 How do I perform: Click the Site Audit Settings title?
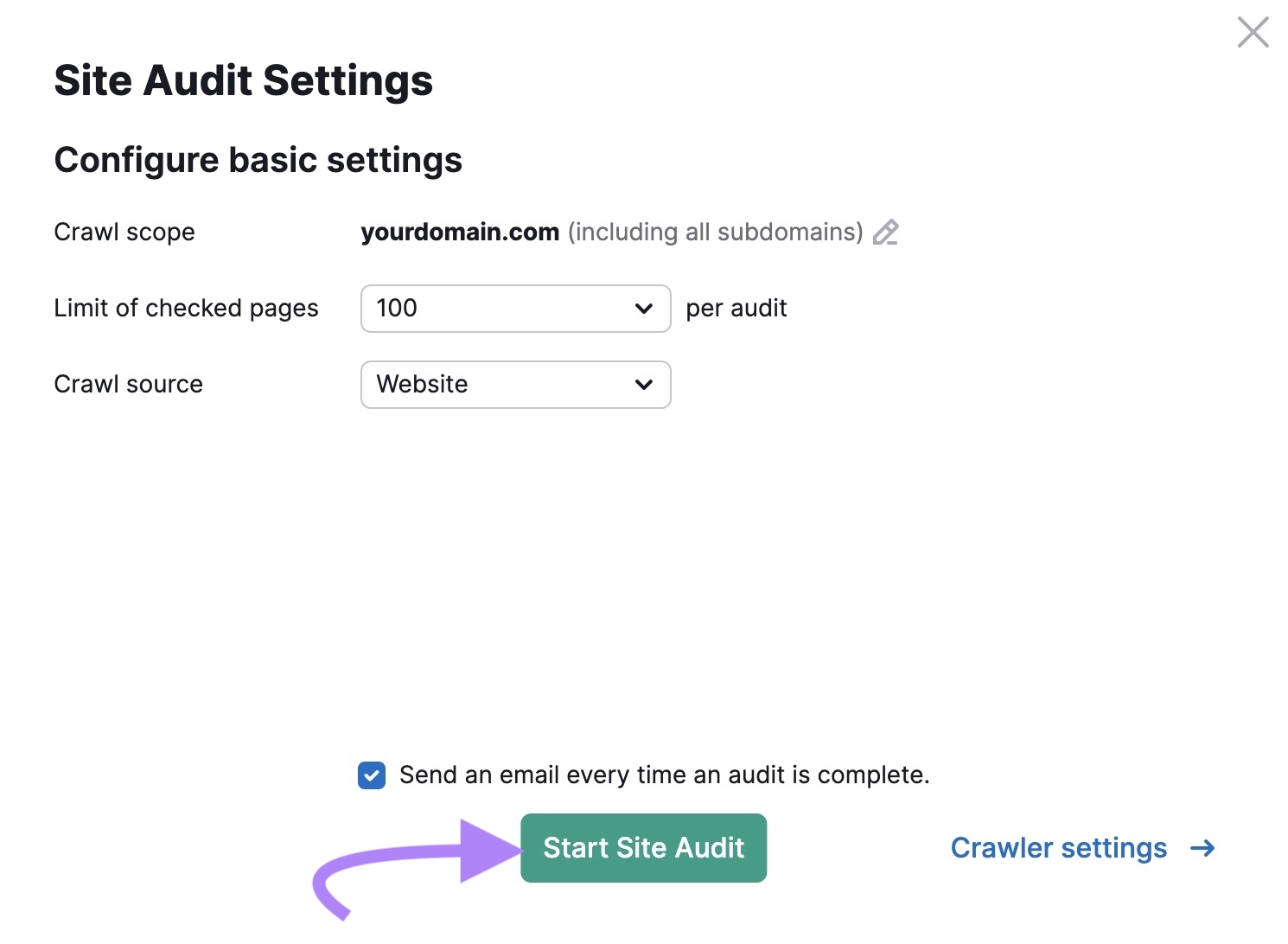[244, 80]
